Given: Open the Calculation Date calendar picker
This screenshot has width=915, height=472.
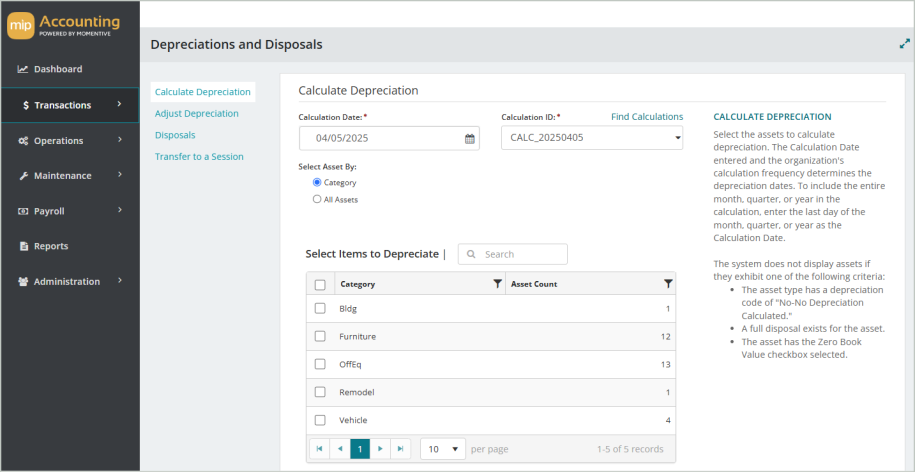Looking at the screenshot, I should (469, 139).
